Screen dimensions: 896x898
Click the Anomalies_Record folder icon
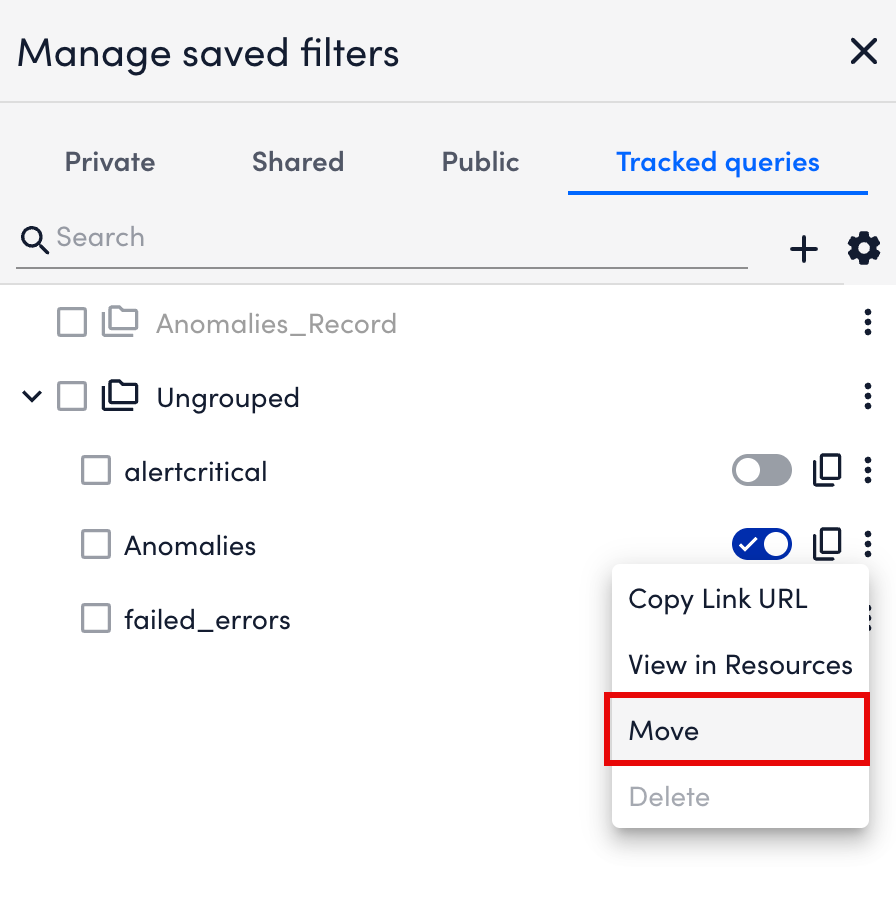point(120,322)
